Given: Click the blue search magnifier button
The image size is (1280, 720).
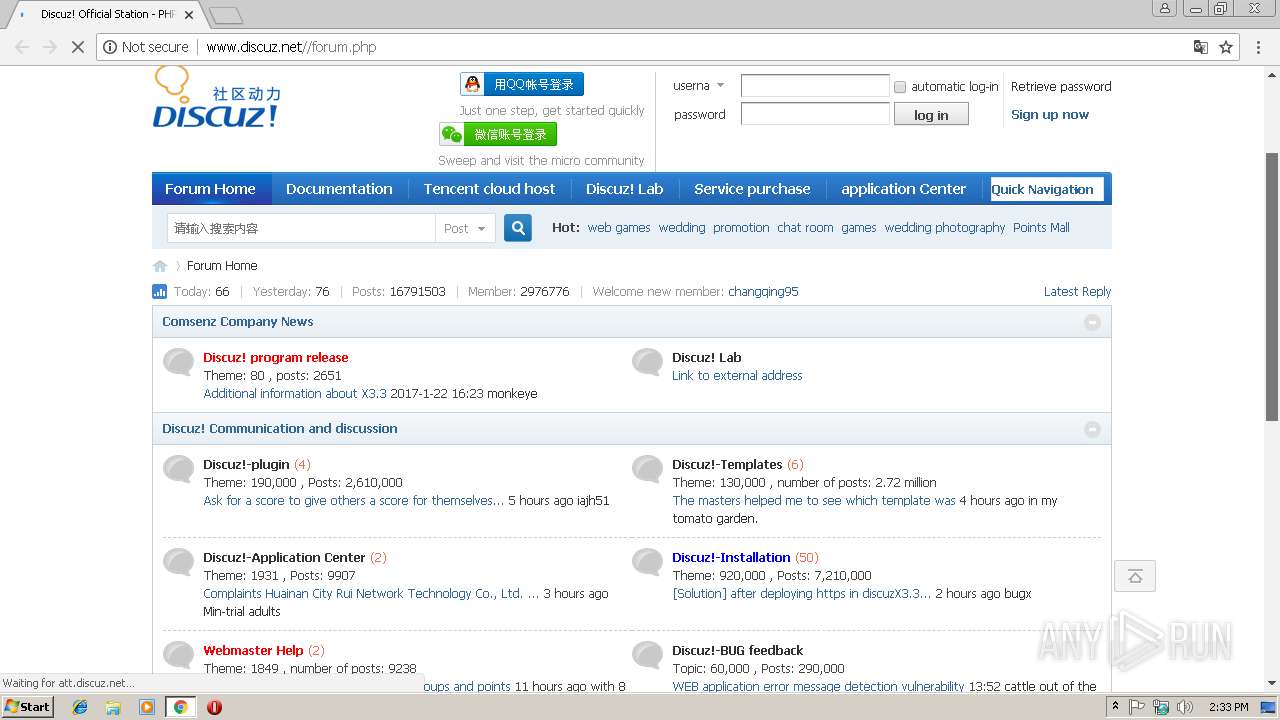Looking at the screenshot, I should tap(517, 228).
